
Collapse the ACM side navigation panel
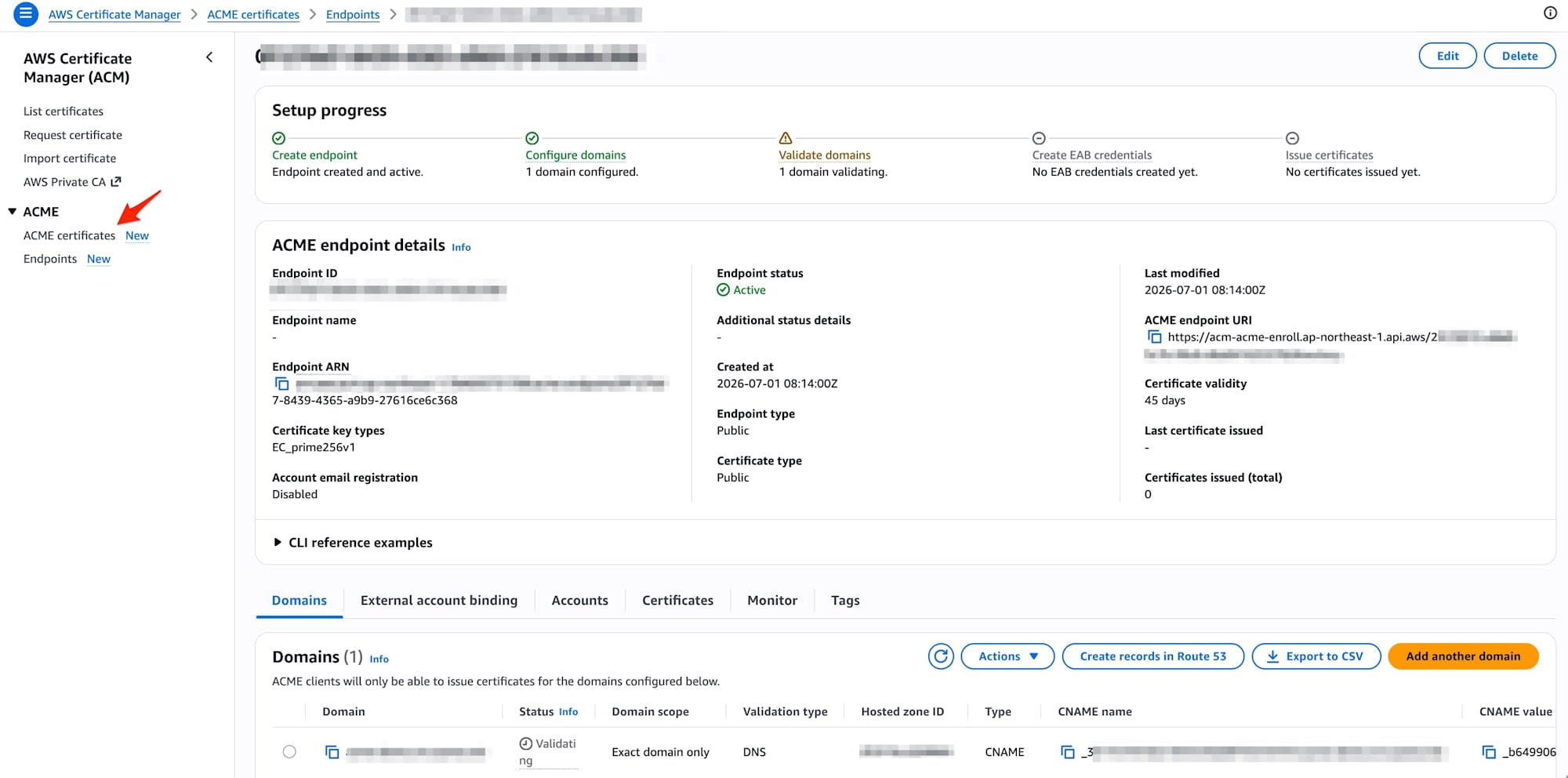[x=209, y=57]
